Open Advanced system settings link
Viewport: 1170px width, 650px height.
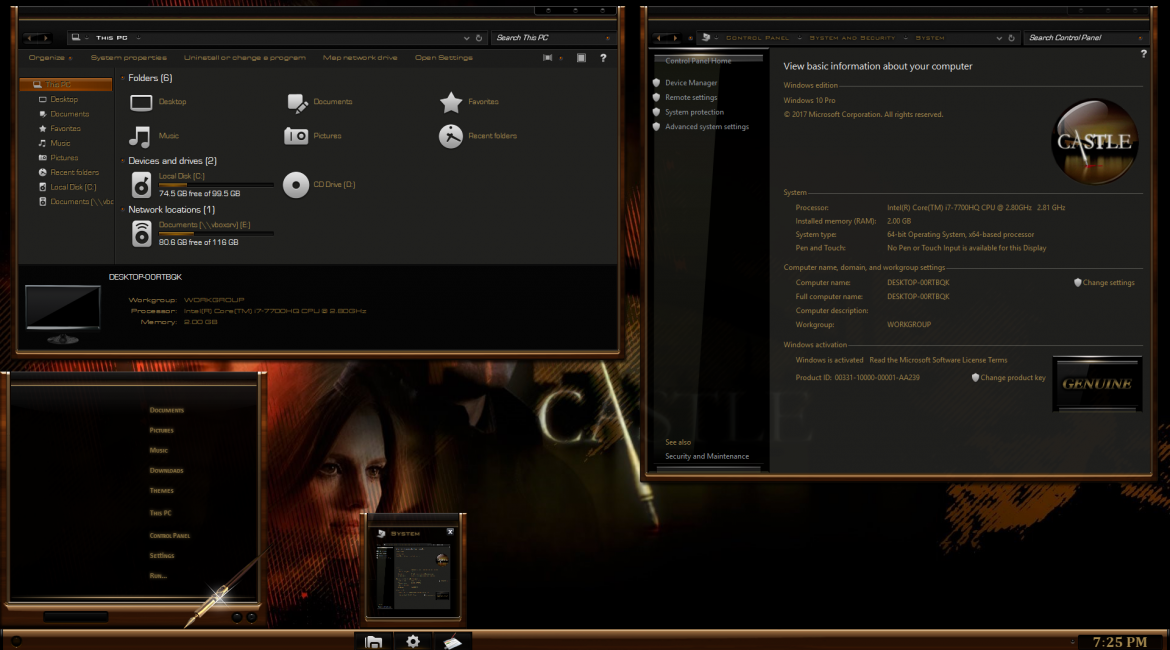click(x=707, y=127)
